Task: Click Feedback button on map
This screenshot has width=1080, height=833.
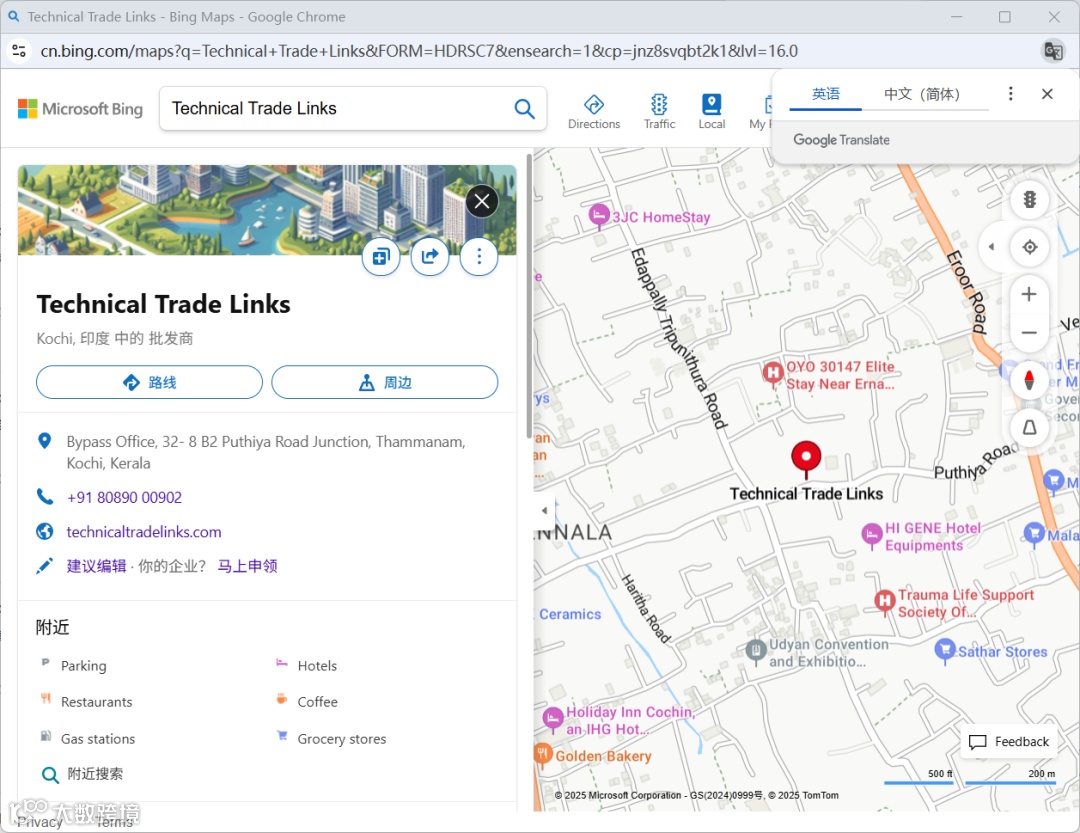Action: click(1009, 742)
